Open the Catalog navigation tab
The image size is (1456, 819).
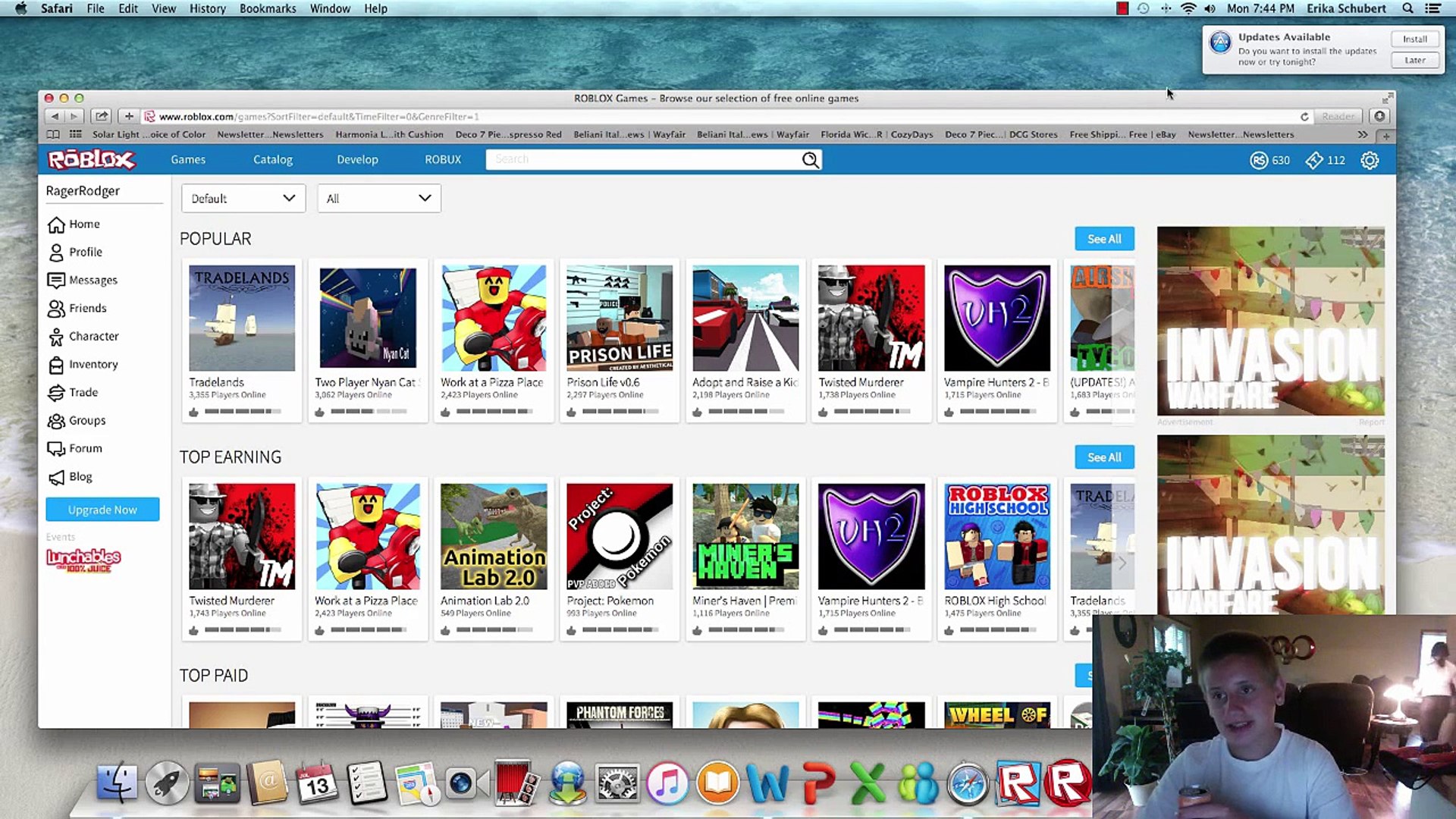click(x=272, y=159)
